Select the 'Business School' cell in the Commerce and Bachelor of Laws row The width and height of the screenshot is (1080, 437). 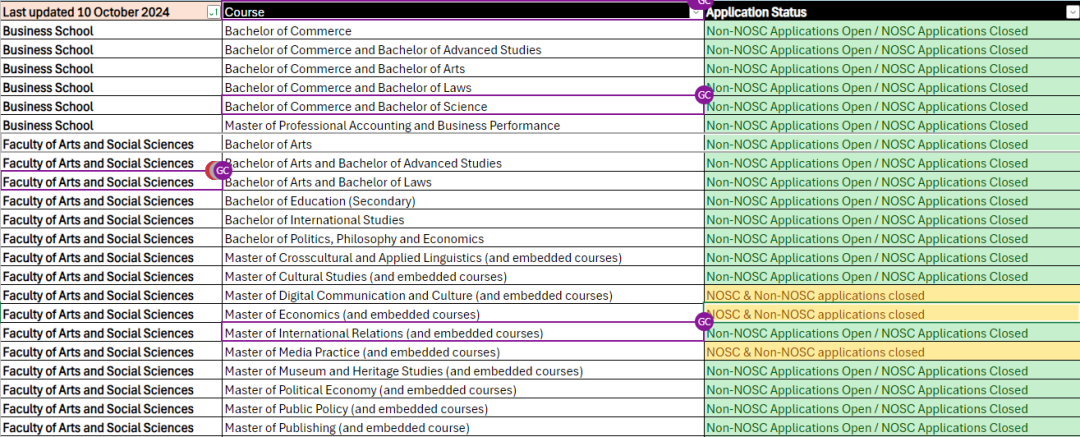coord(111,88)
